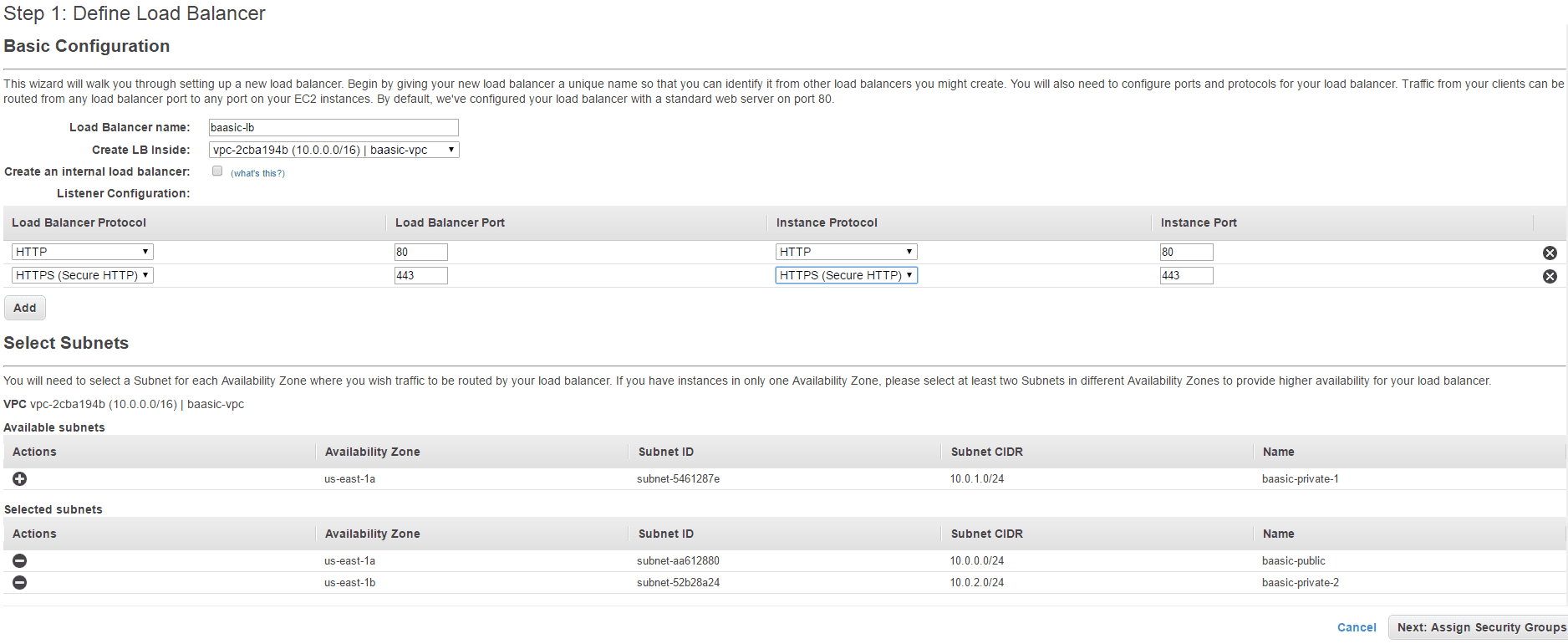Remove the HTTPS port 443 listener row
1568x644 pixels.
1550,276
